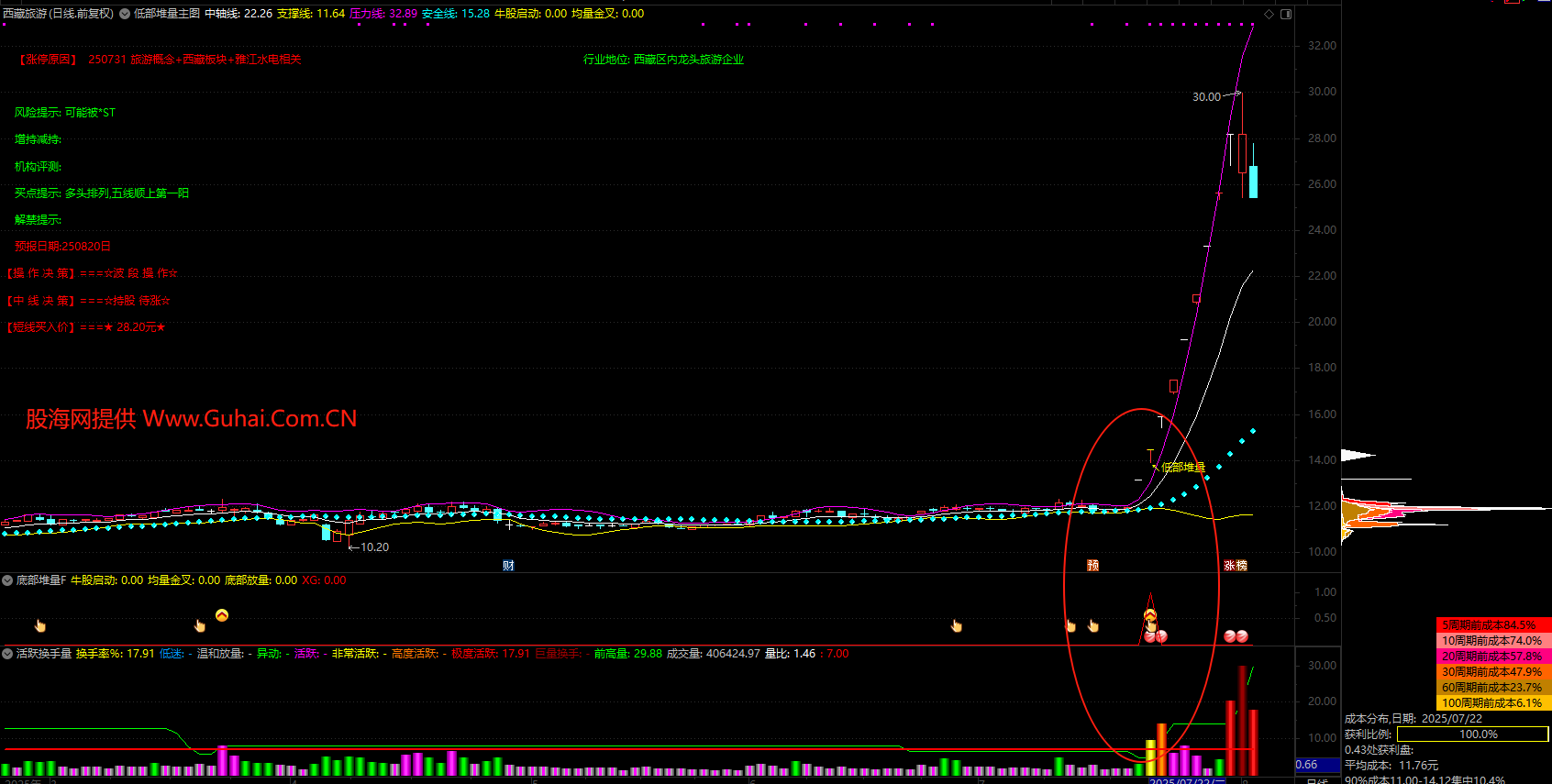Select the 30周期前成本47.9% orange swatch
The height and width of the screenshot is (784, 1552).
click(1493, 672)
